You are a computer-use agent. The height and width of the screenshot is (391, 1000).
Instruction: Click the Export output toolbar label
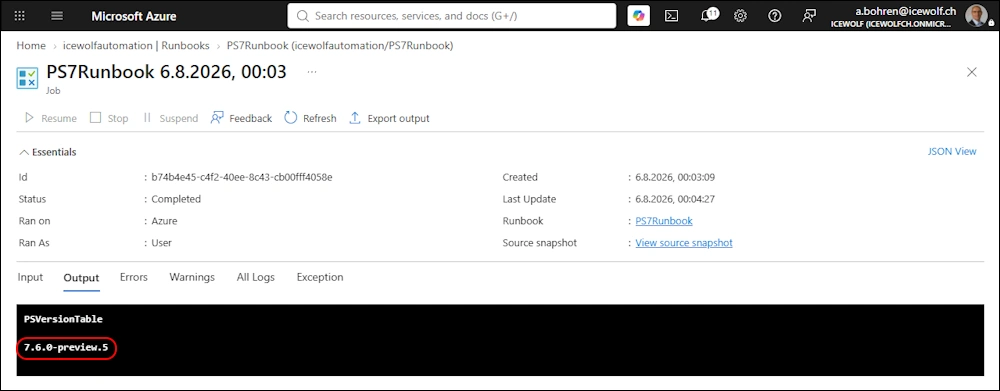point(399,119)
